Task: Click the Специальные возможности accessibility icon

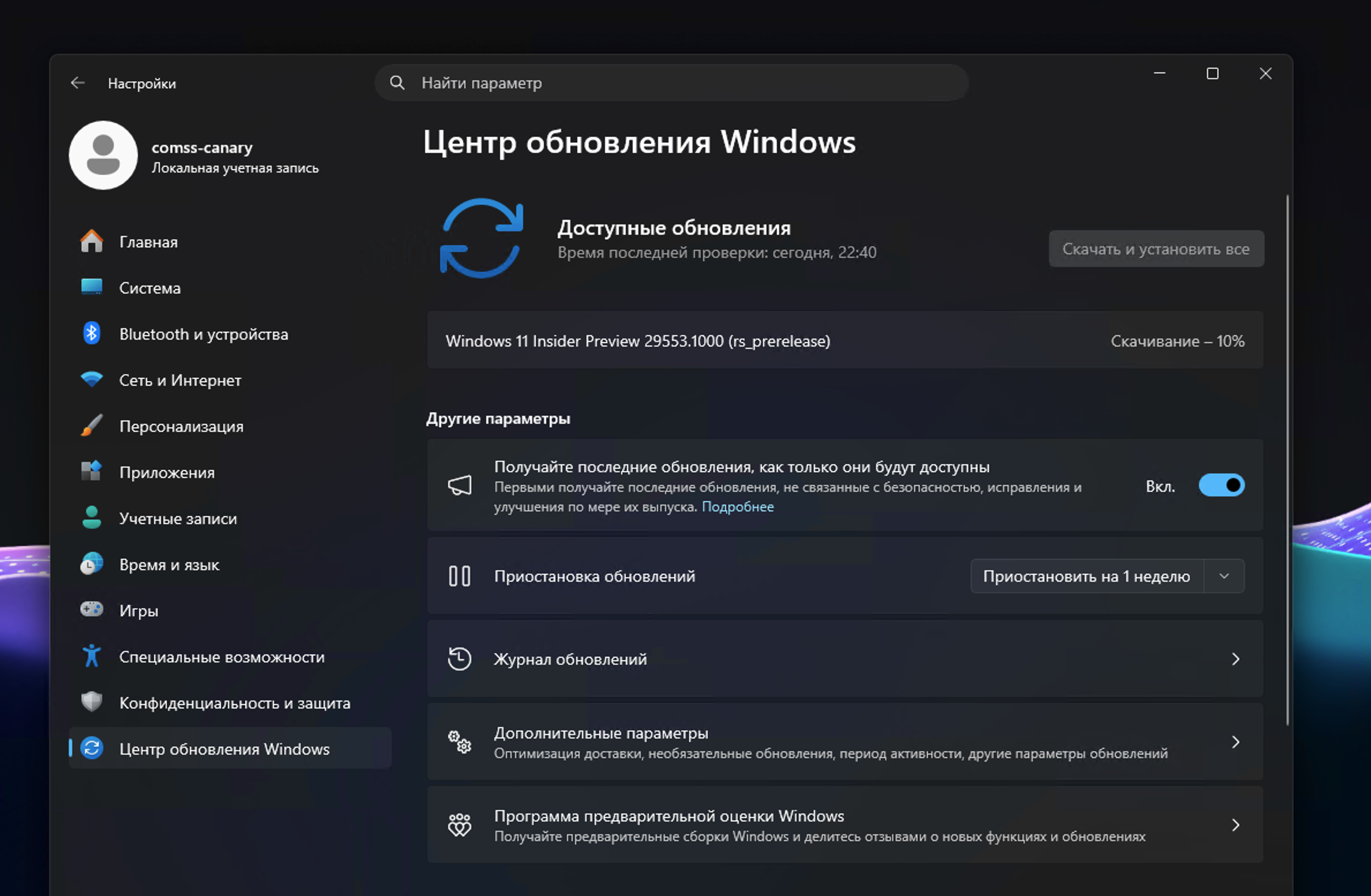Action: coord(92,656)
